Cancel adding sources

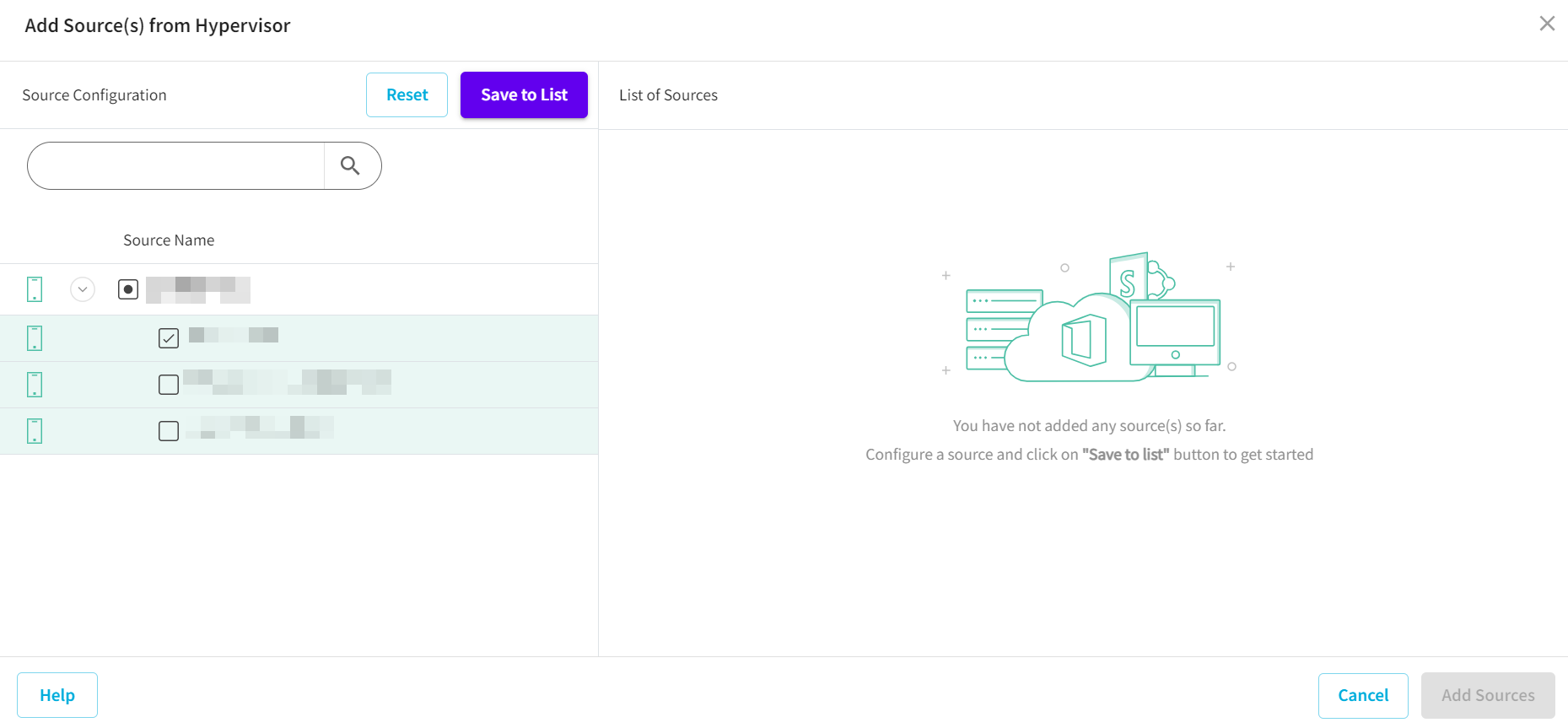1362,695
